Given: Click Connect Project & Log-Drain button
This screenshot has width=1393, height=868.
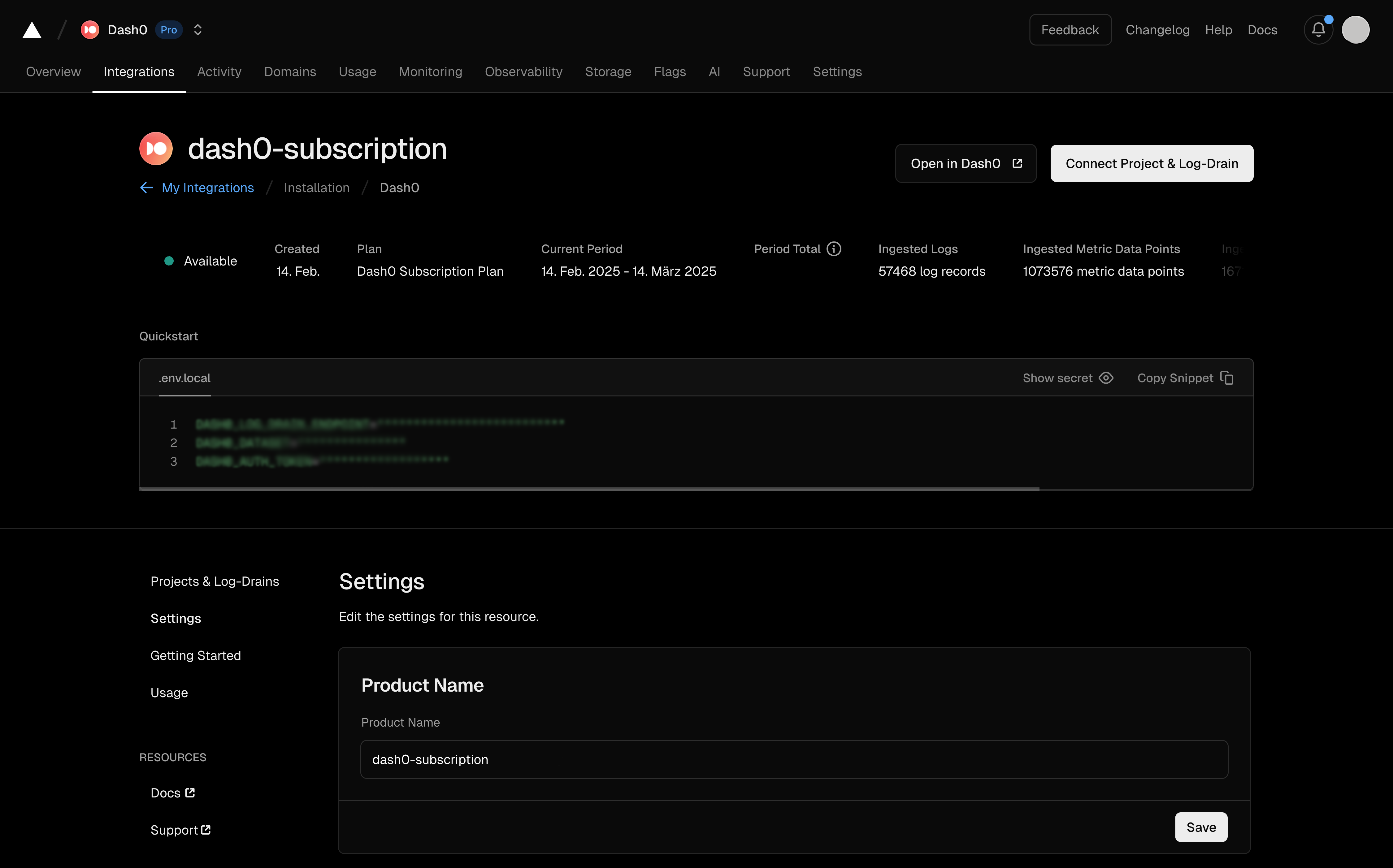Looking at the screenshot, I should pyautogui.click(x=1151, y=164).
